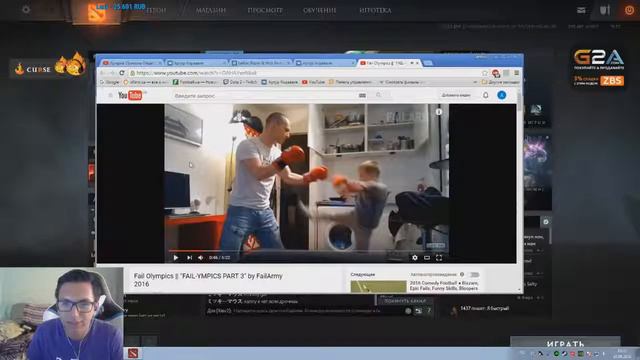Screen dimensions: 640x360
Task: Click the G2A advertisement banner
Action: (x=598, y=68)
